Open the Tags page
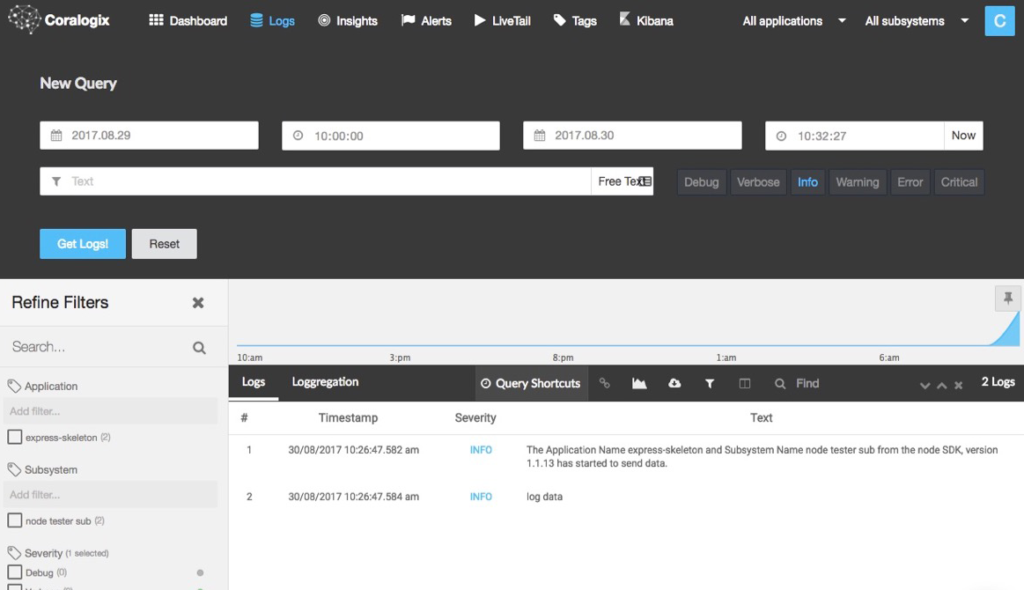 [x=575, y=21]
